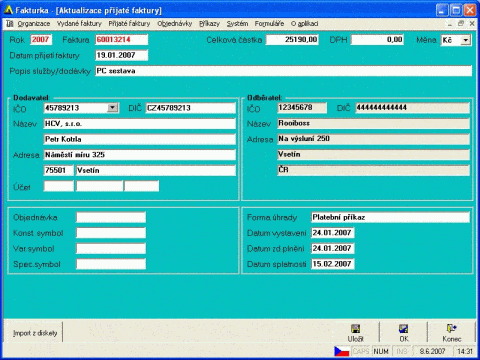Open the Měna currency dropdown
The image size is (480, 360).
[465, 40]
